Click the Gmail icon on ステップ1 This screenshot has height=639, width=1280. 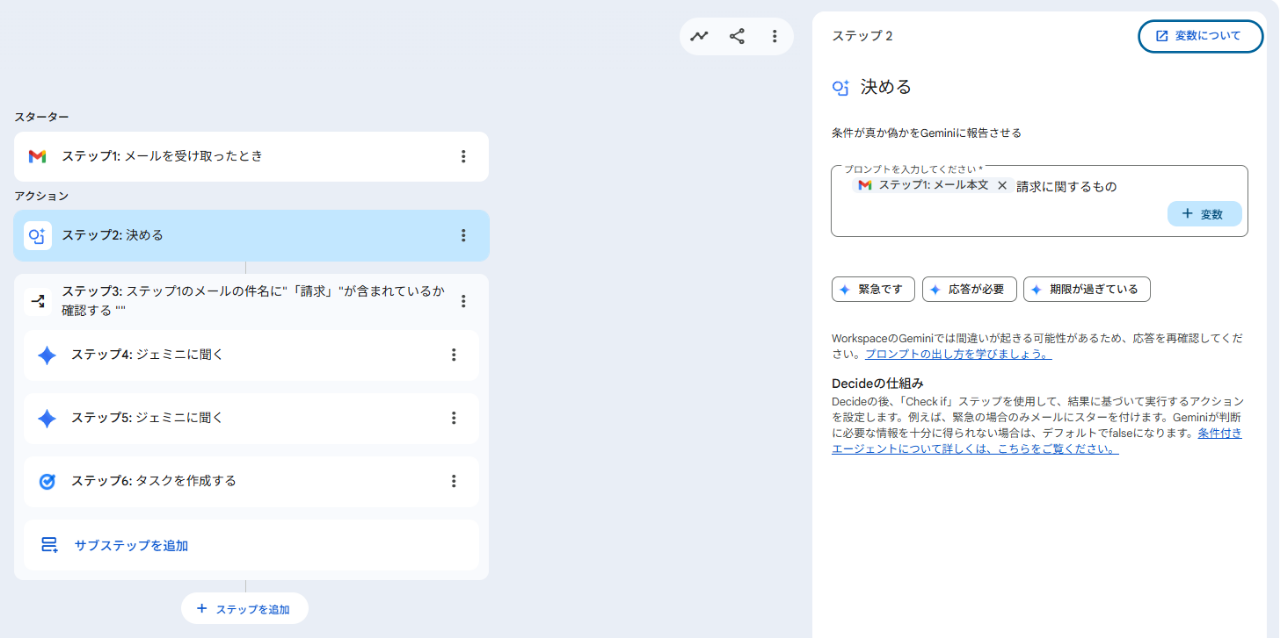[37, 156]
